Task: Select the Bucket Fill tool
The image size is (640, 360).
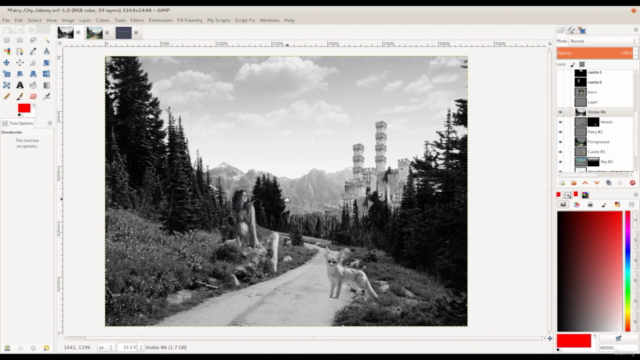Action: tap(33, 85)
